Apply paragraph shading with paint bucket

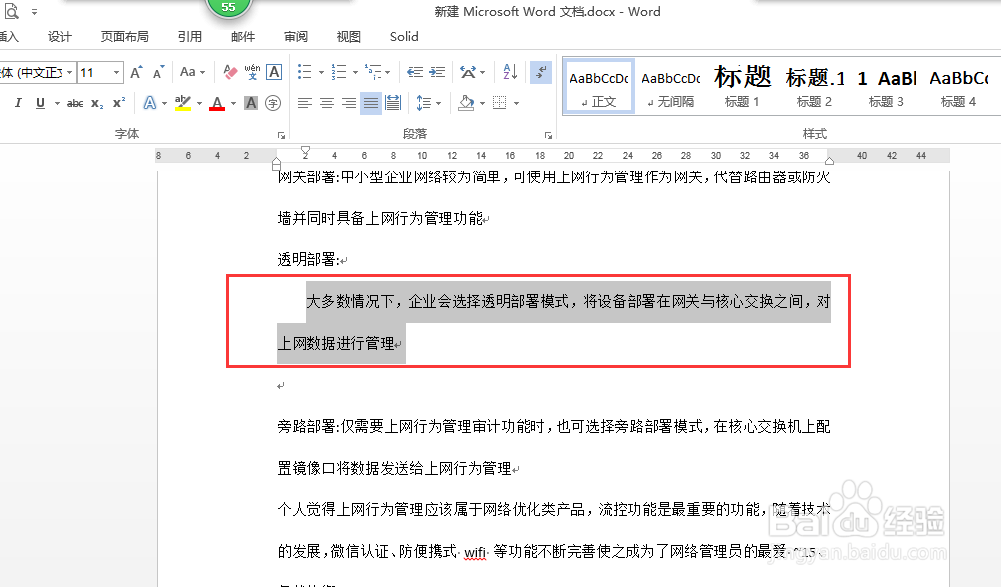point(467,103)
